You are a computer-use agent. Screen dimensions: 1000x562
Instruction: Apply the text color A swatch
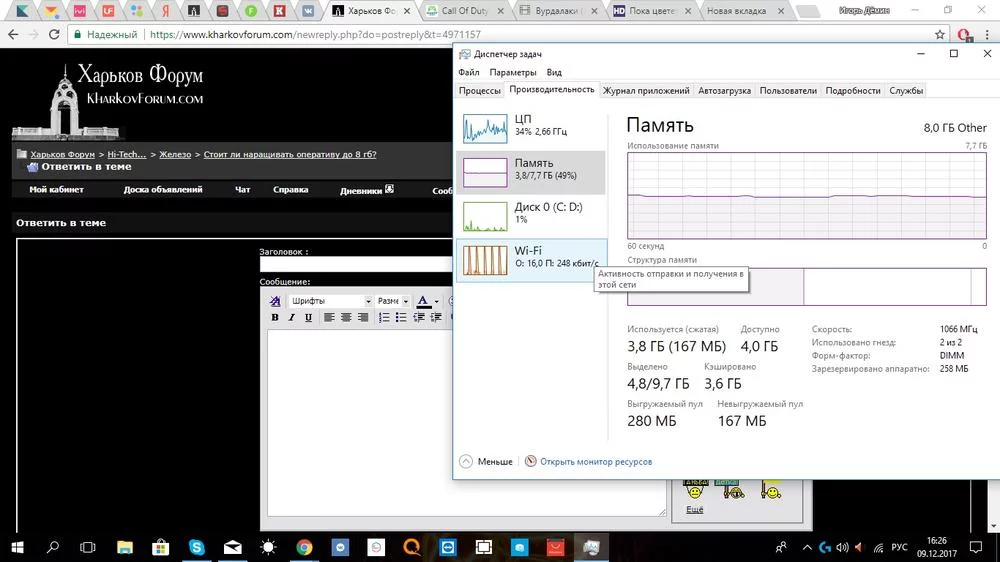[x=423, y=301]
